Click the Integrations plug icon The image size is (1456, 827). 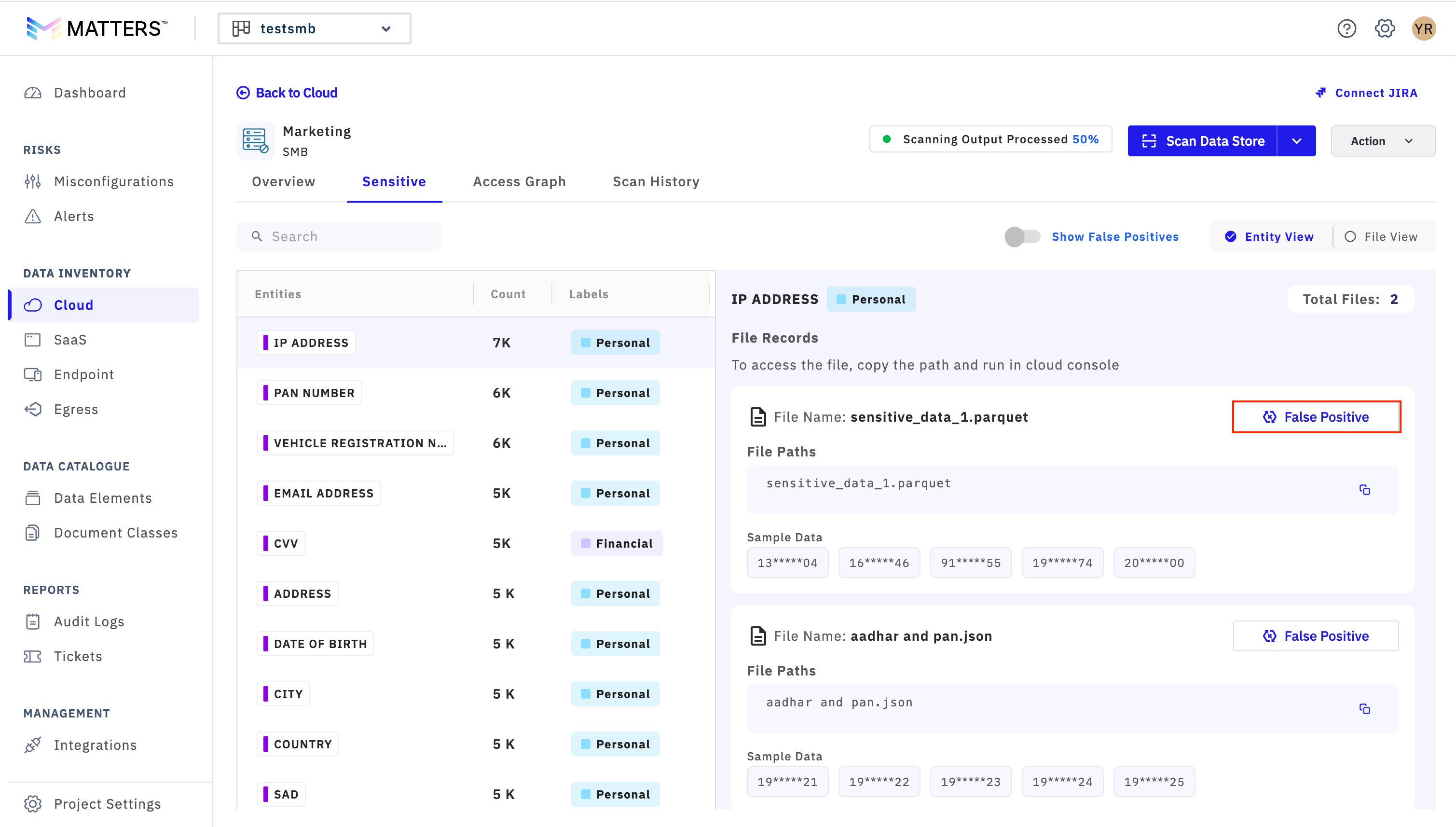(33, 744)
